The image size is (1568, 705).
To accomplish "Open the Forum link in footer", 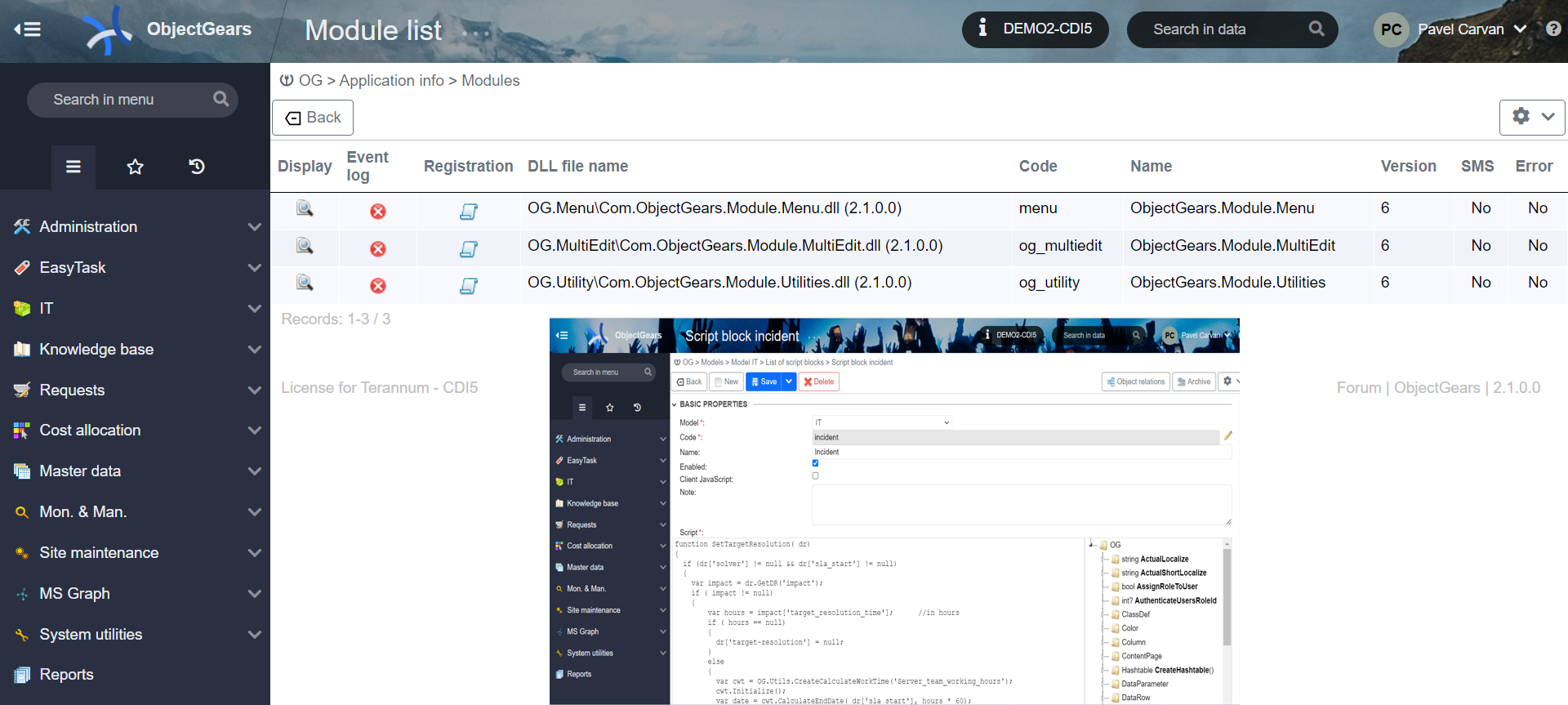I will pyautogui.click(x=1359, y=388).
